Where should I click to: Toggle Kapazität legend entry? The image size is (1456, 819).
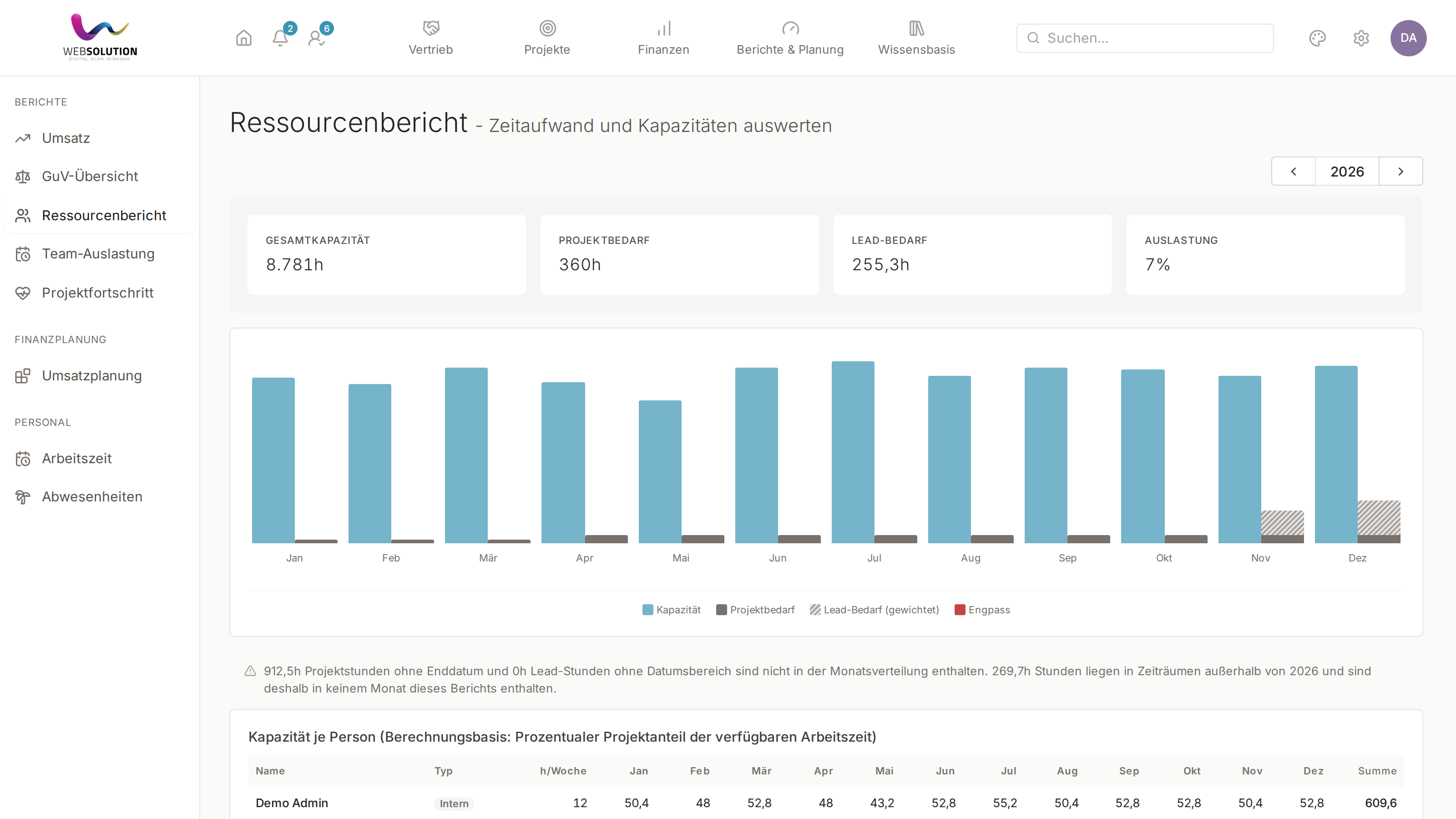point(672,610)
